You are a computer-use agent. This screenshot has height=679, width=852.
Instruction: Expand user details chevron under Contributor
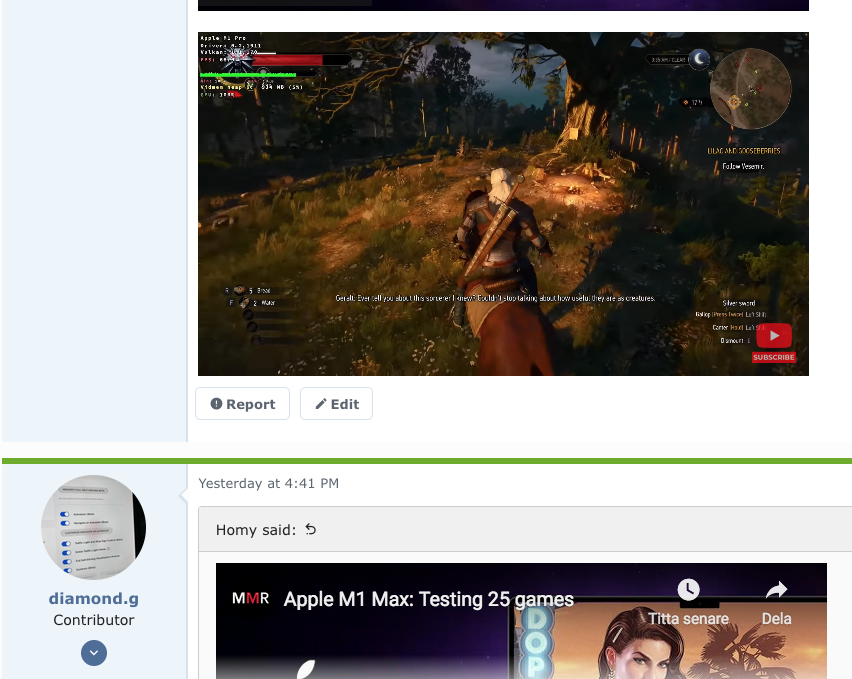coord(94,653)
